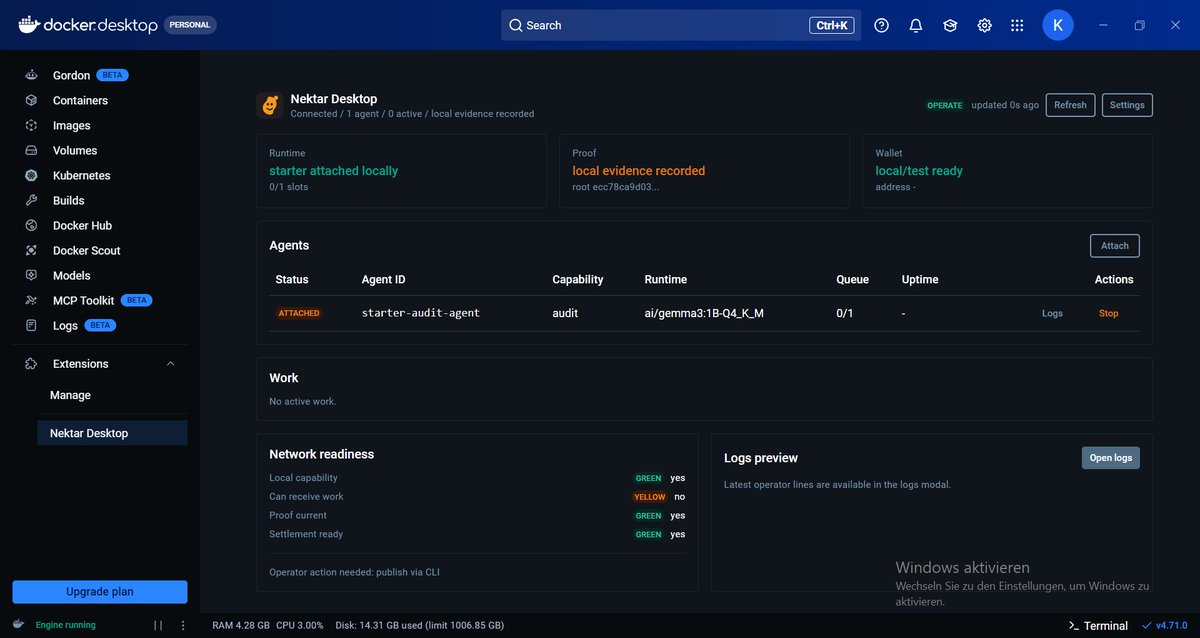Open the Volumes menu label

pos(75,150)
